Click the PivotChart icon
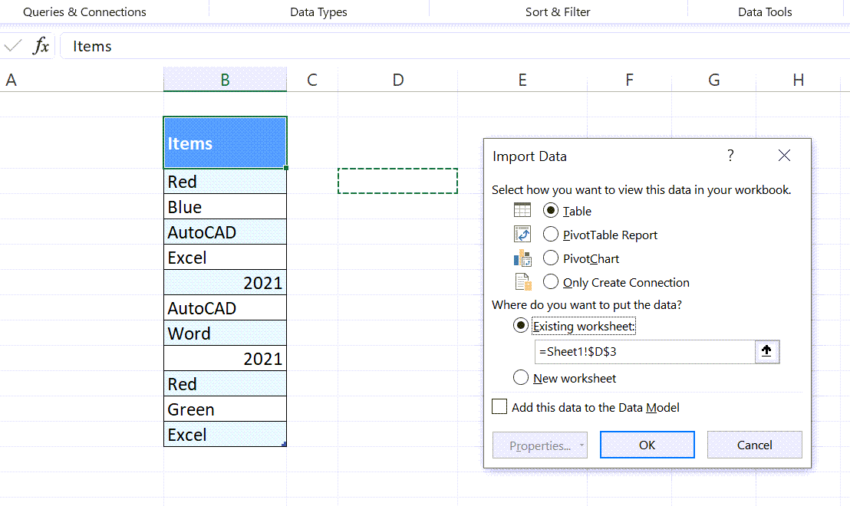 pos(522,258)
